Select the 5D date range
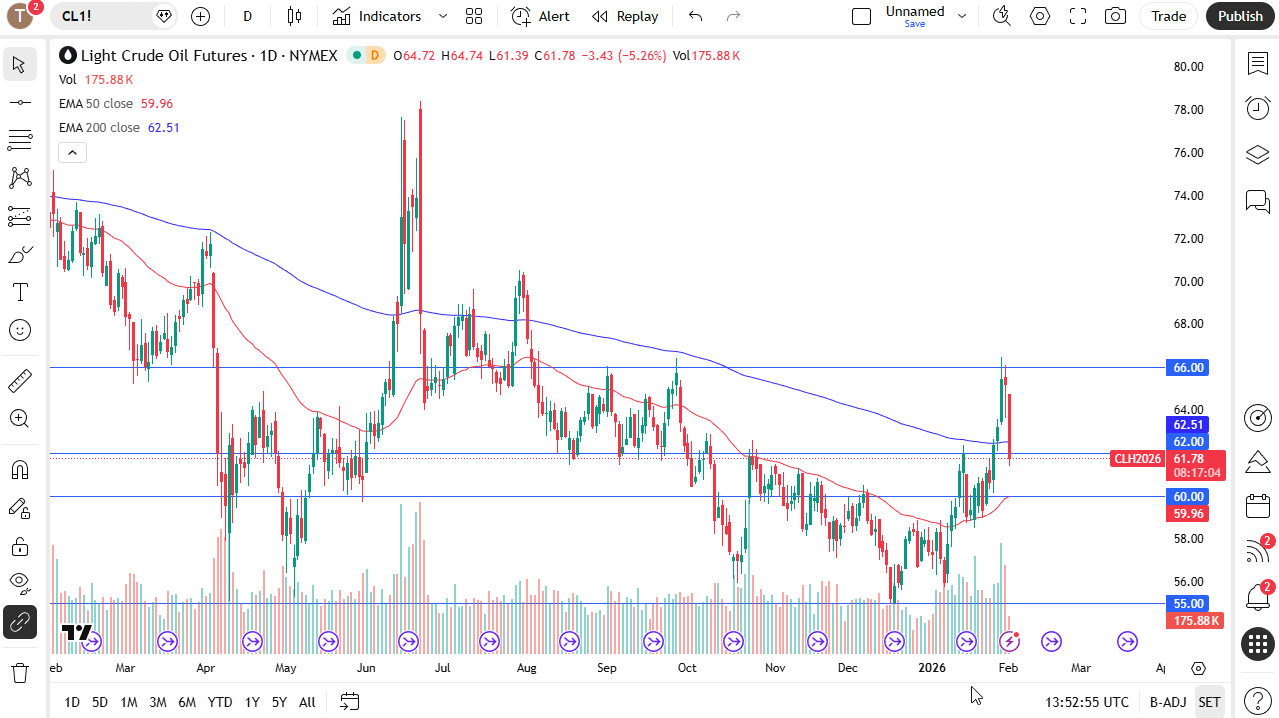 [100, 702]
